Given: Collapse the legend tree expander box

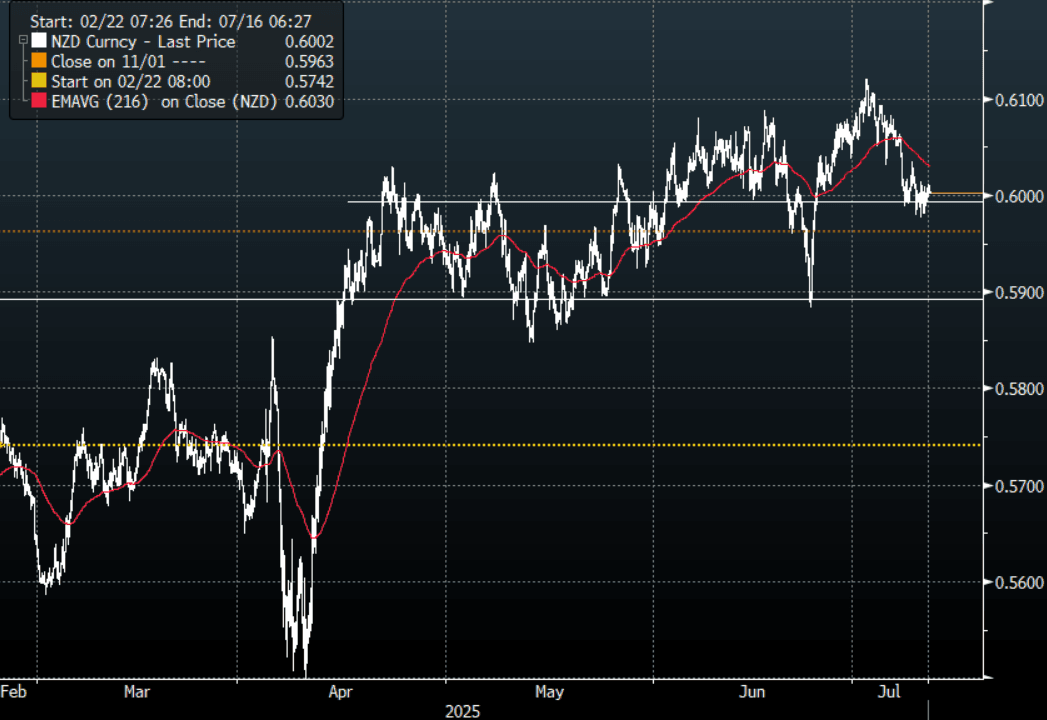Looking at the screenshot, I should tap(23, 40).
